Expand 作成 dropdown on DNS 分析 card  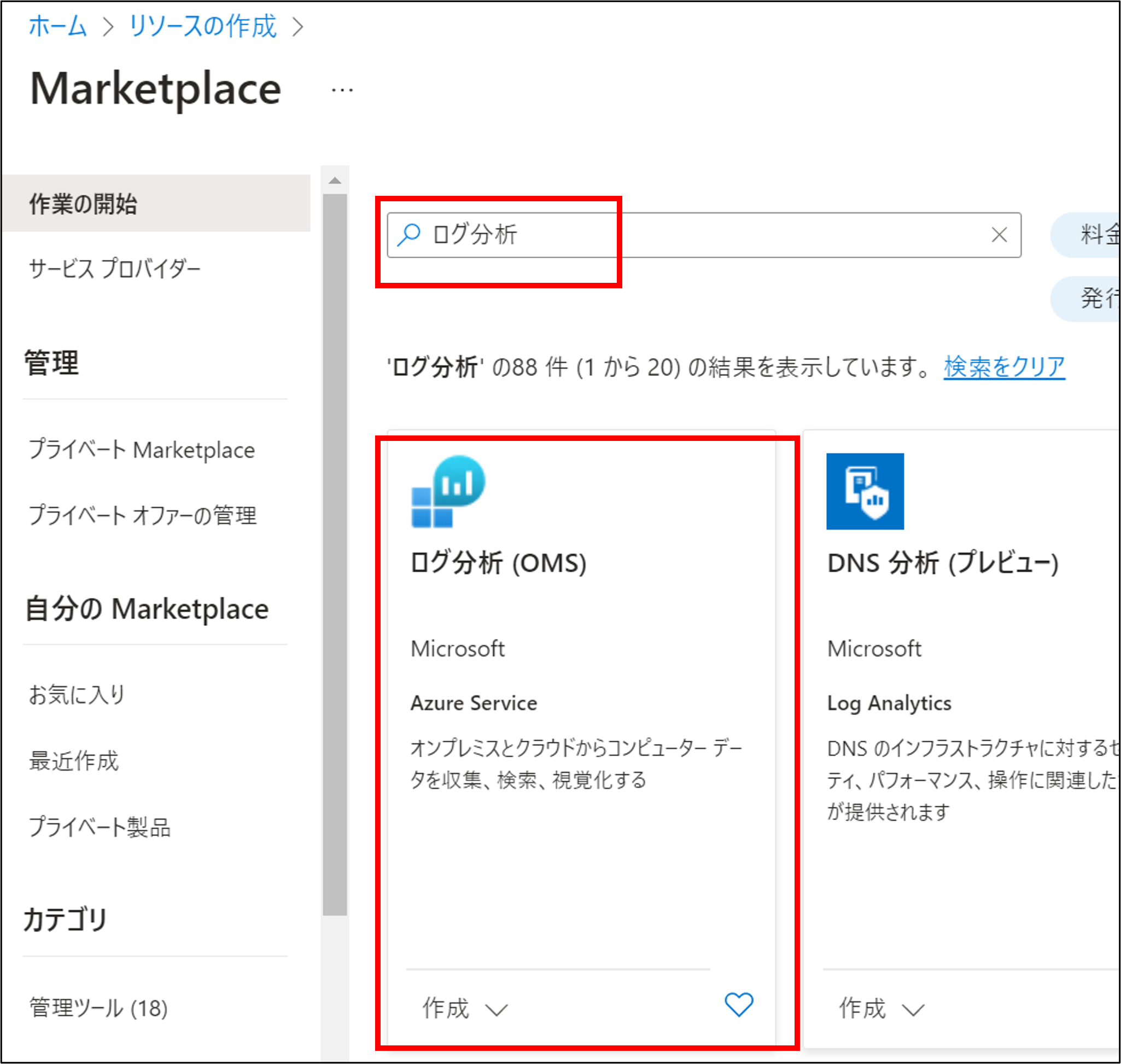881,1008
